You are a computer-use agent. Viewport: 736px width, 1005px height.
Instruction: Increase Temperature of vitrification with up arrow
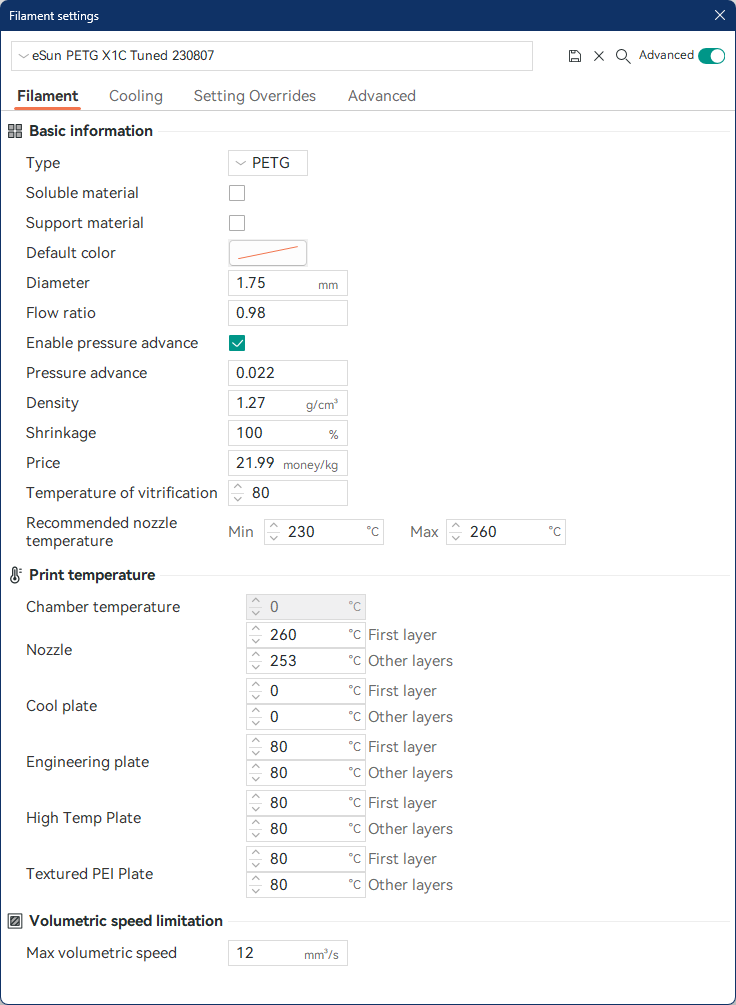[238, 488]
